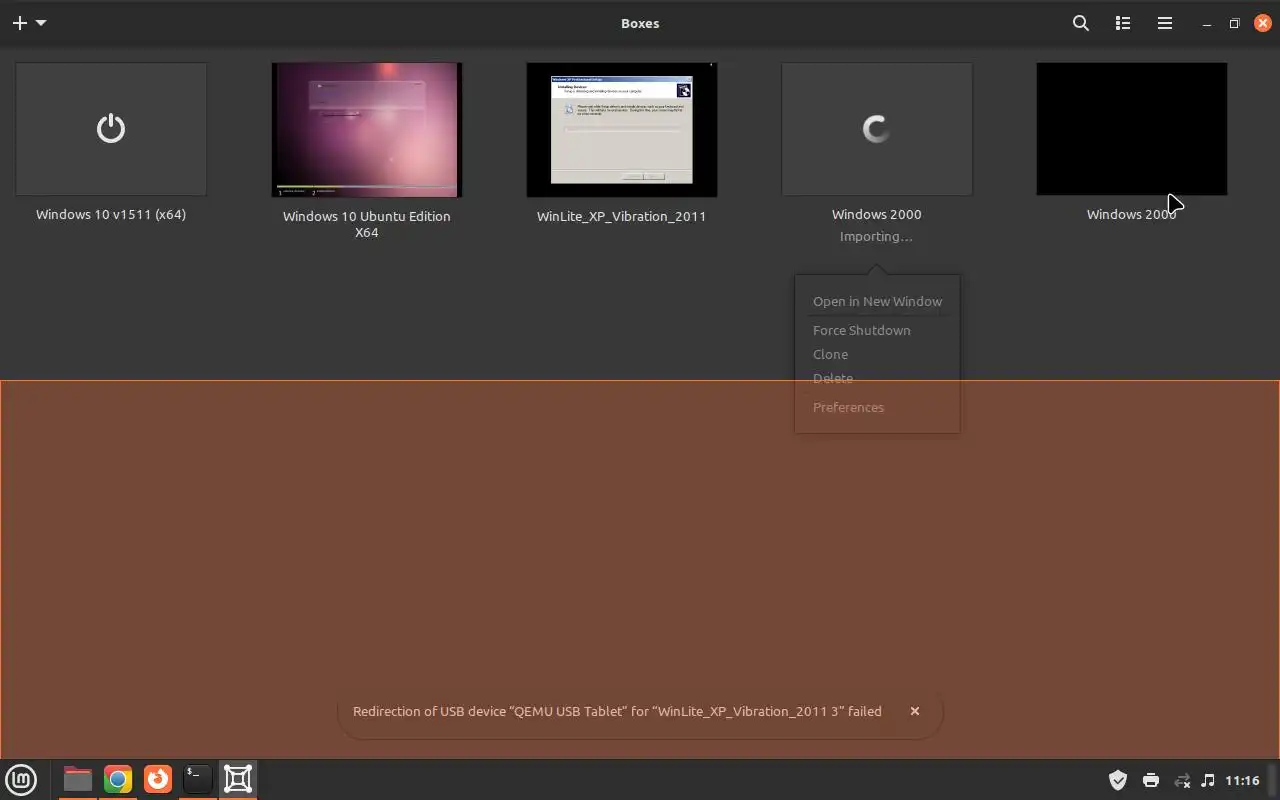Screen dimensions: 1280x800
Task: Select Delete in the context menu
Action: pyautogui.click(x=833, y=378)
